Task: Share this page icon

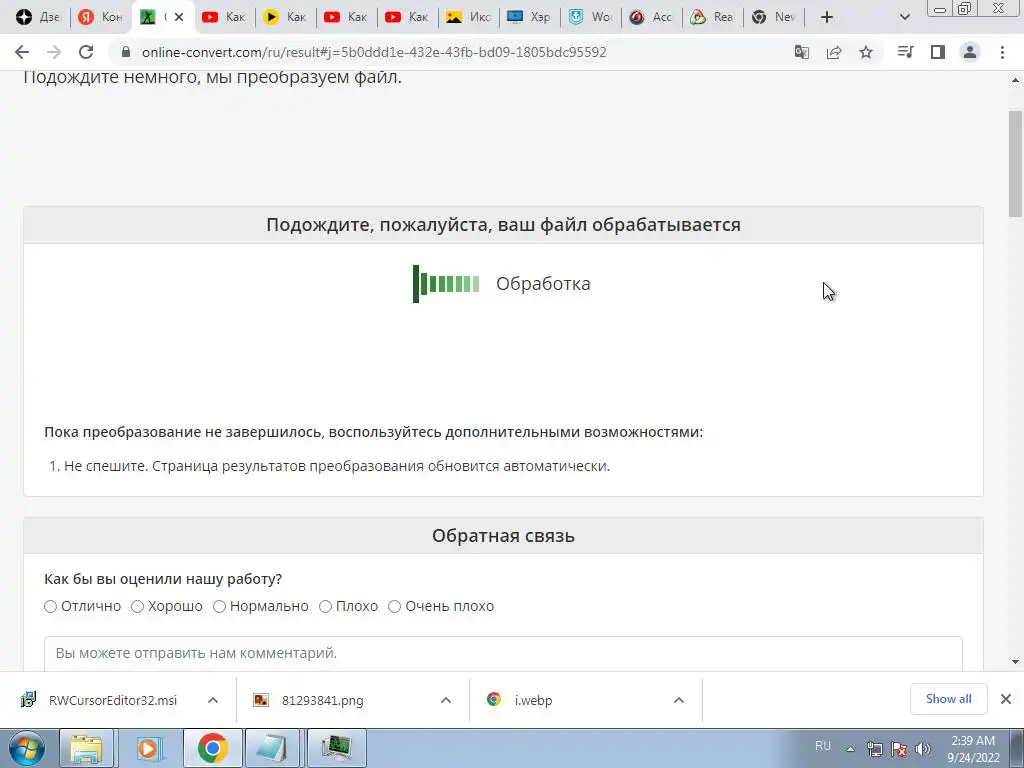Action: tap(834, 52)
